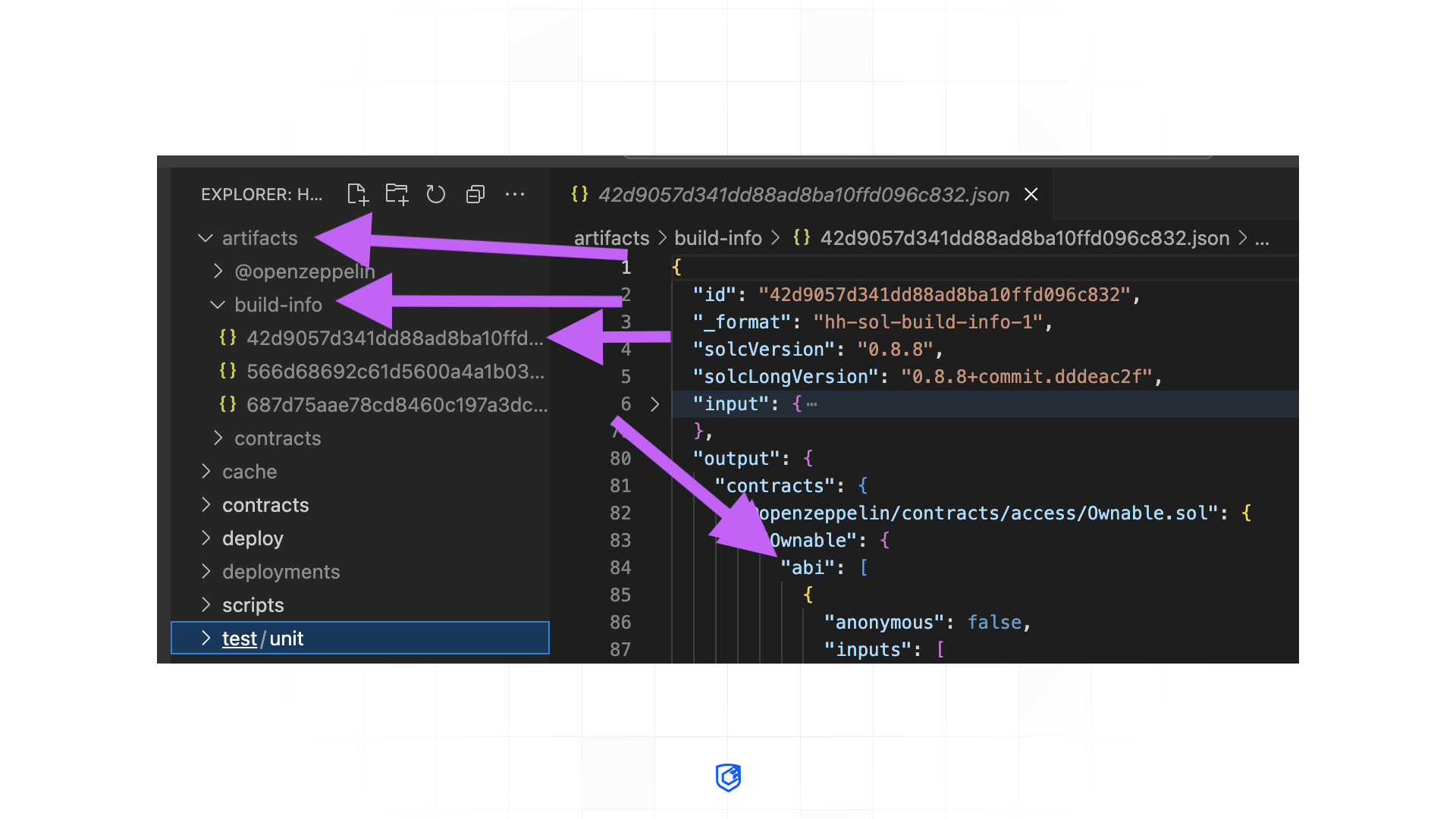Expand the @openzeppelin folder
The width and height of the screenshot is (1456, 819).
pos(218,271)
